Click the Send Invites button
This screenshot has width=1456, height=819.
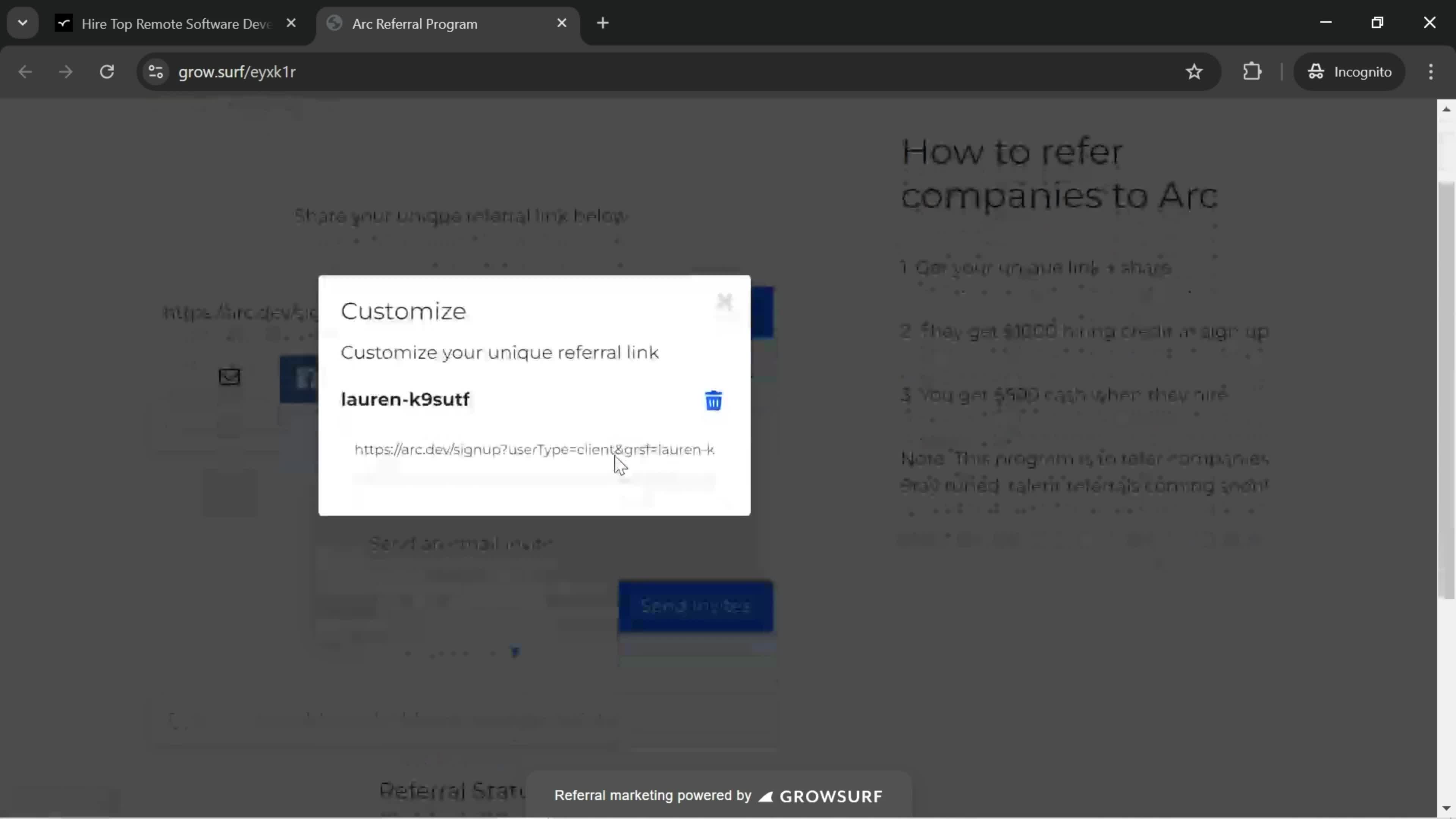coord(696,605)
